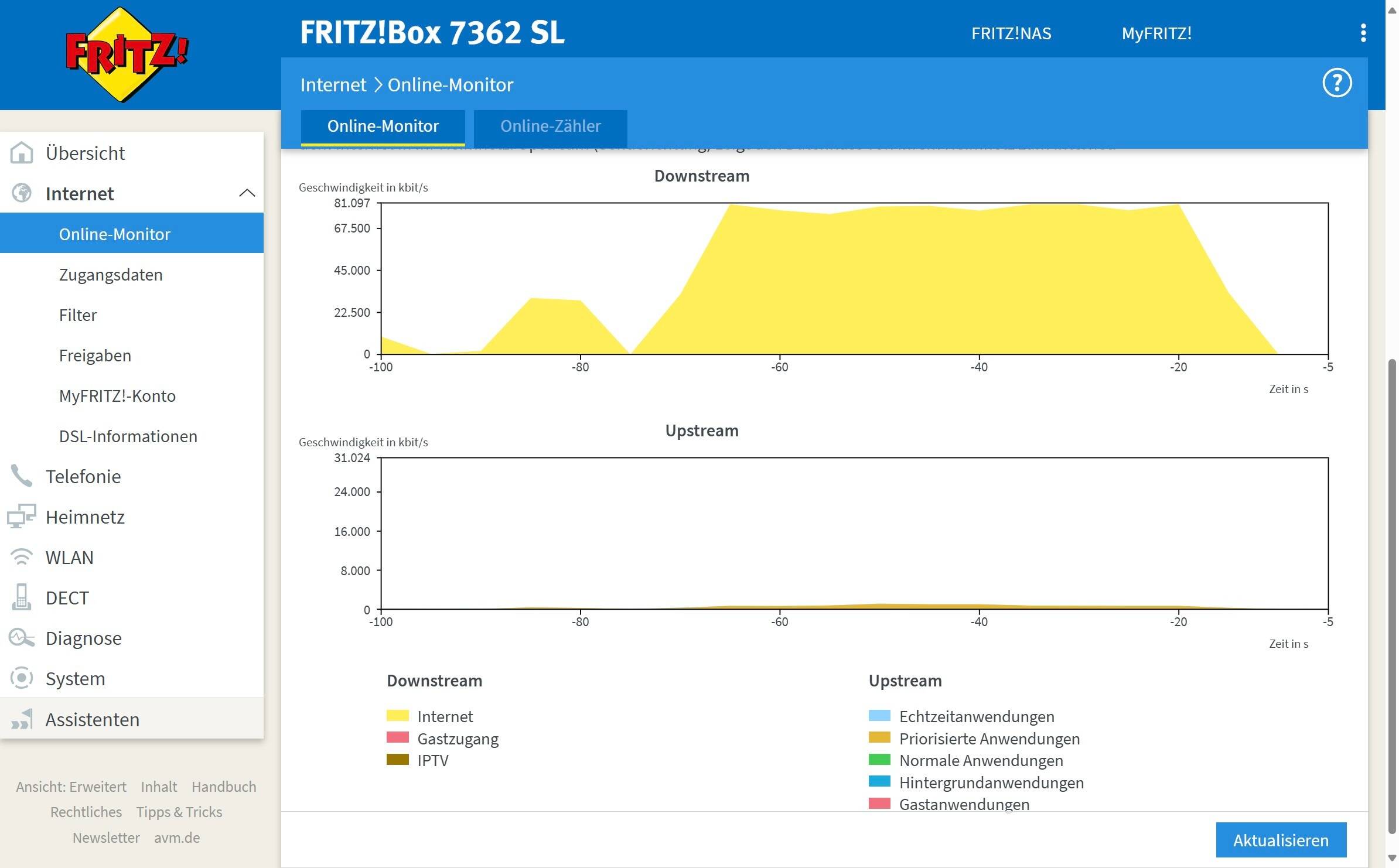Open DSL-Informationen in the sidebar
The width and height of the screenshot is (1399, 868).
pyautogui.click(x=128, y=436)
